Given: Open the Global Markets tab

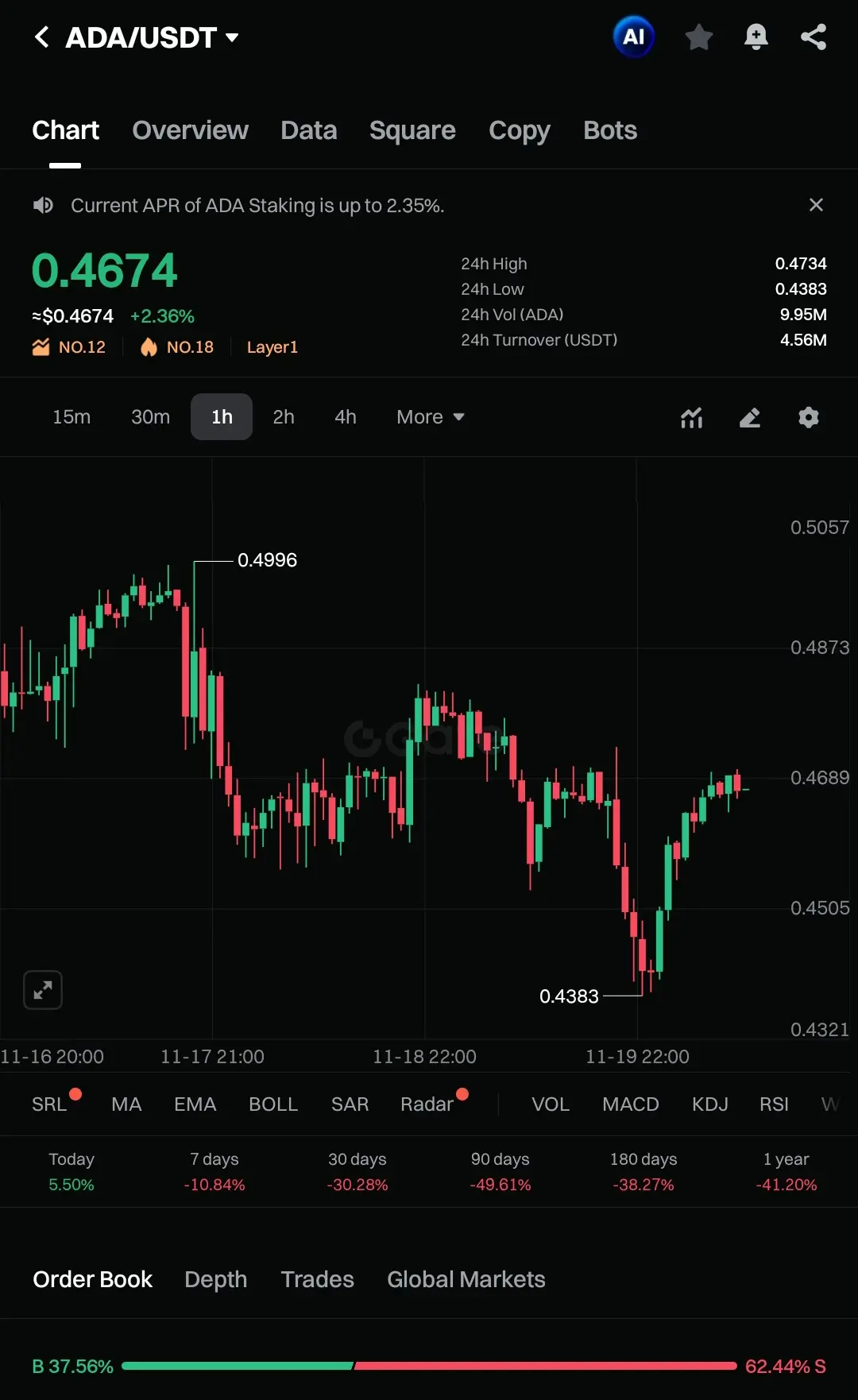Looking at the screenshot, I should 466,1279.
